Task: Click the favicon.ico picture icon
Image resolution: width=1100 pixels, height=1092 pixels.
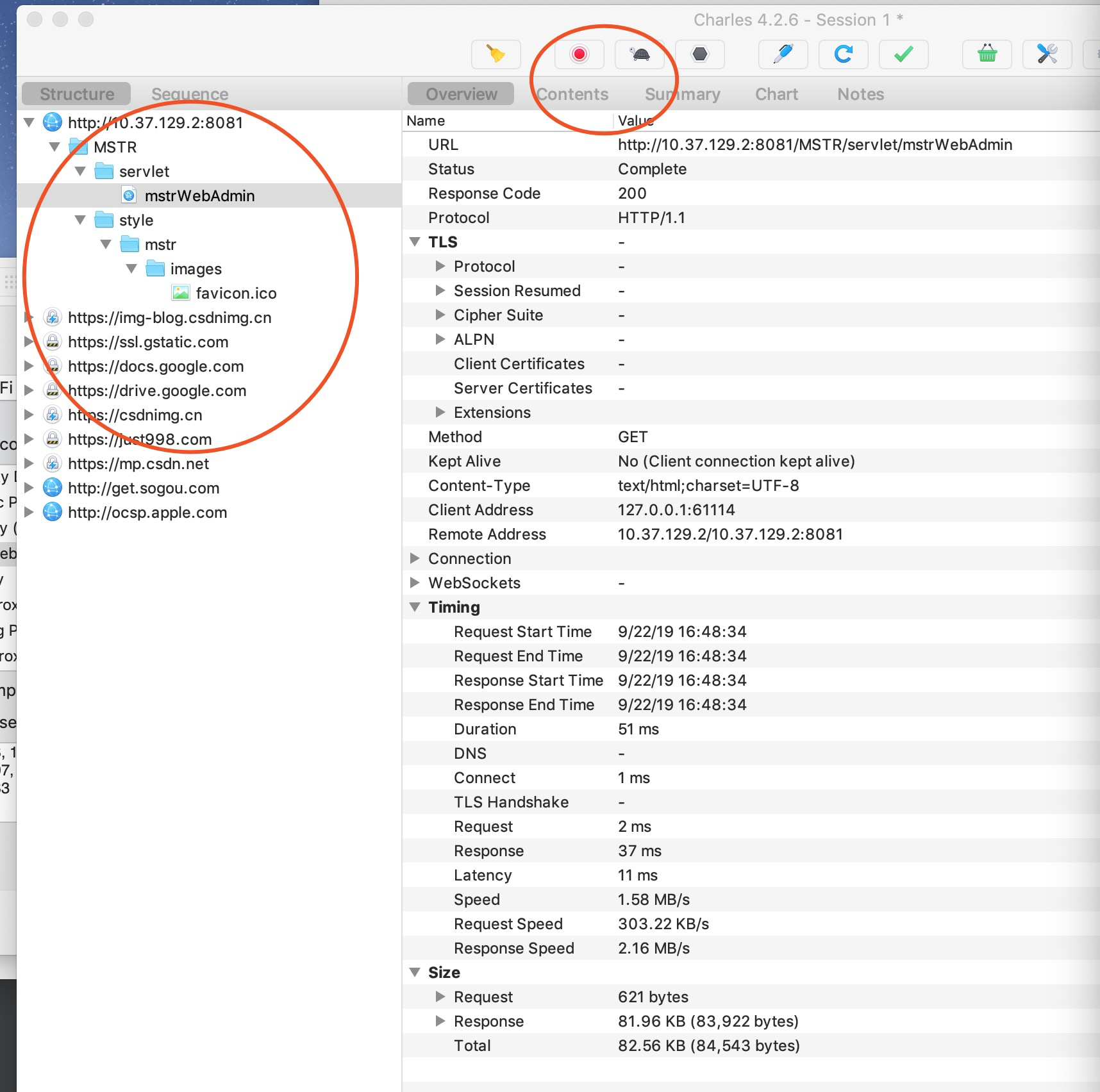Action: (x=181, y=293)
